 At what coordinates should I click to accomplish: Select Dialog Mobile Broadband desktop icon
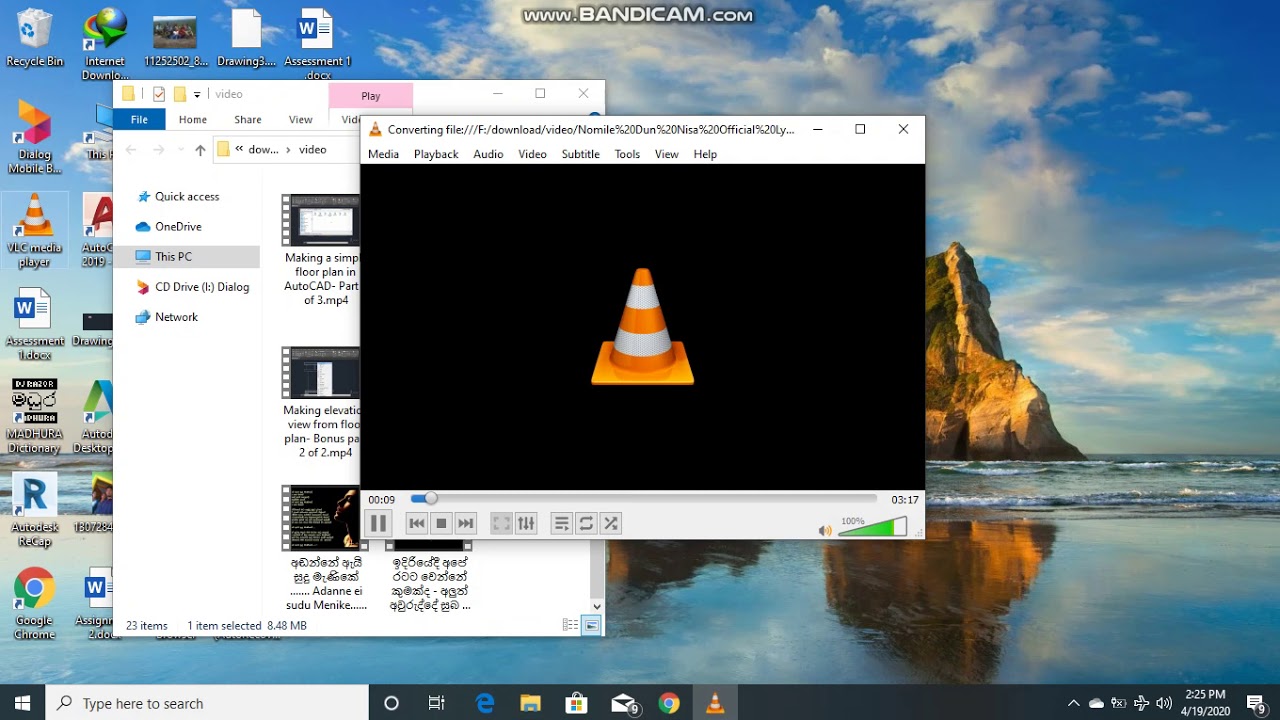[x=34, y=138]
